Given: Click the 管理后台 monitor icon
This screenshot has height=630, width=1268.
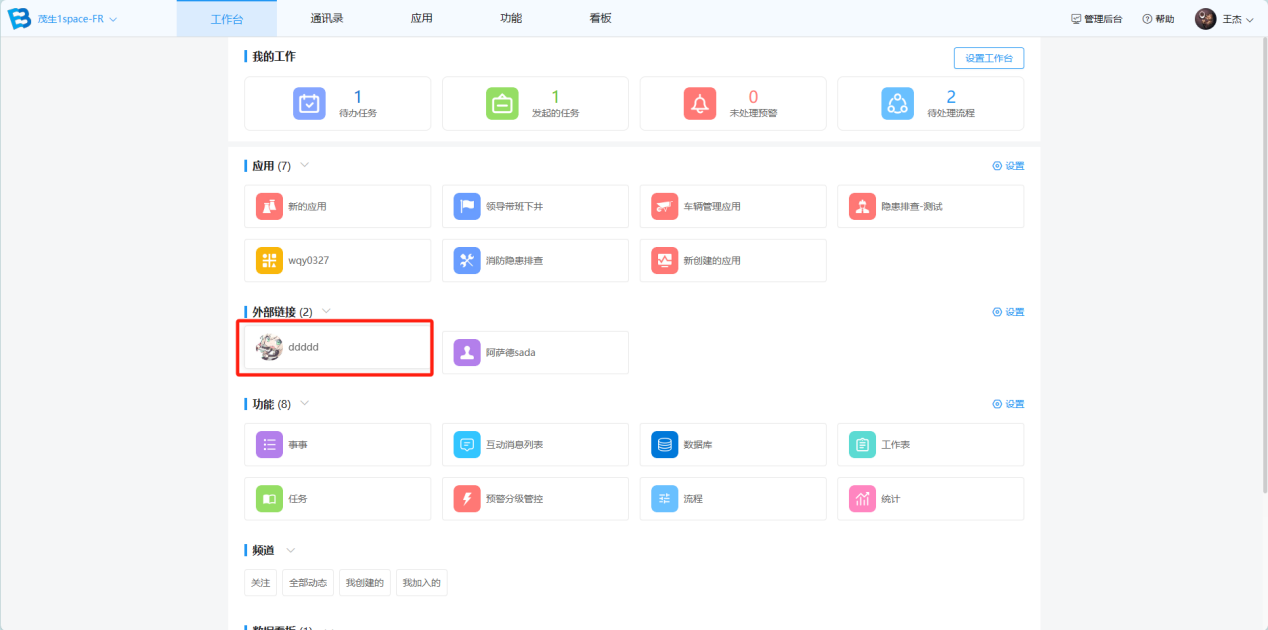Looking at the screenshot, I should pos(1076,19).
